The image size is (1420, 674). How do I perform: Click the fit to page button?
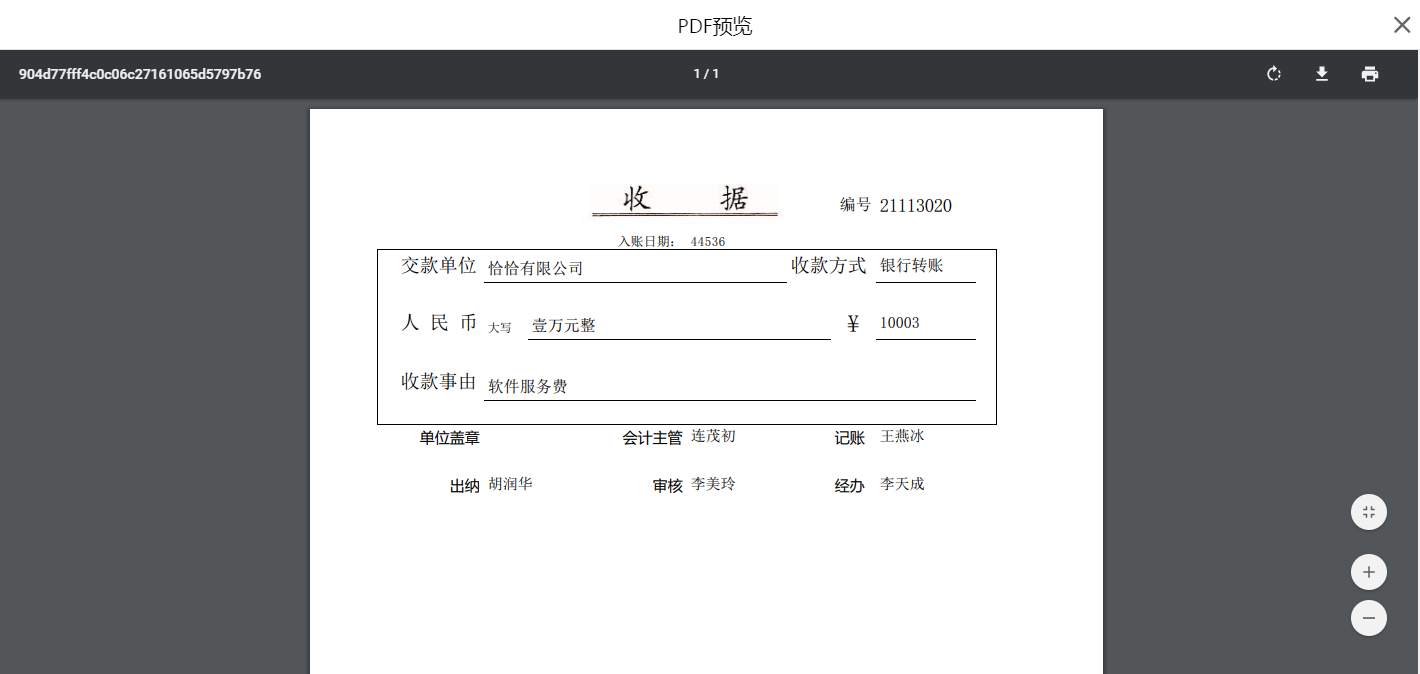(x=1368, y=512)
